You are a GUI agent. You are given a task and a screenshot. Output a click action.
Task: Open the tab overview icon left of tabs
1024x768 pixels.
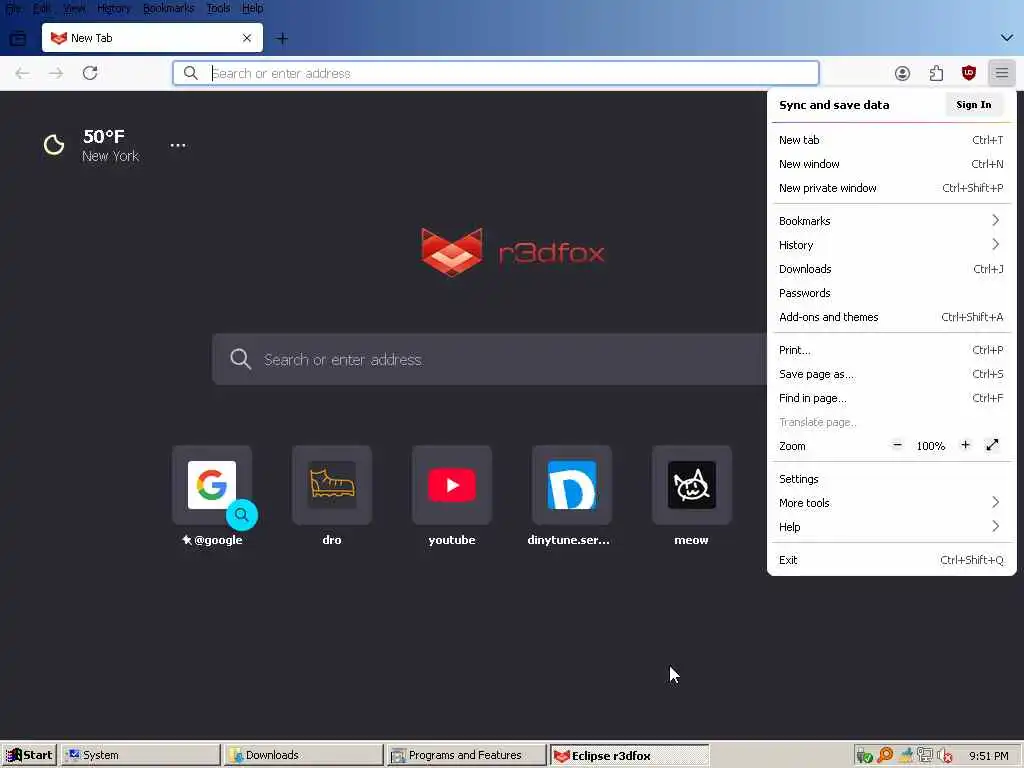18,39
